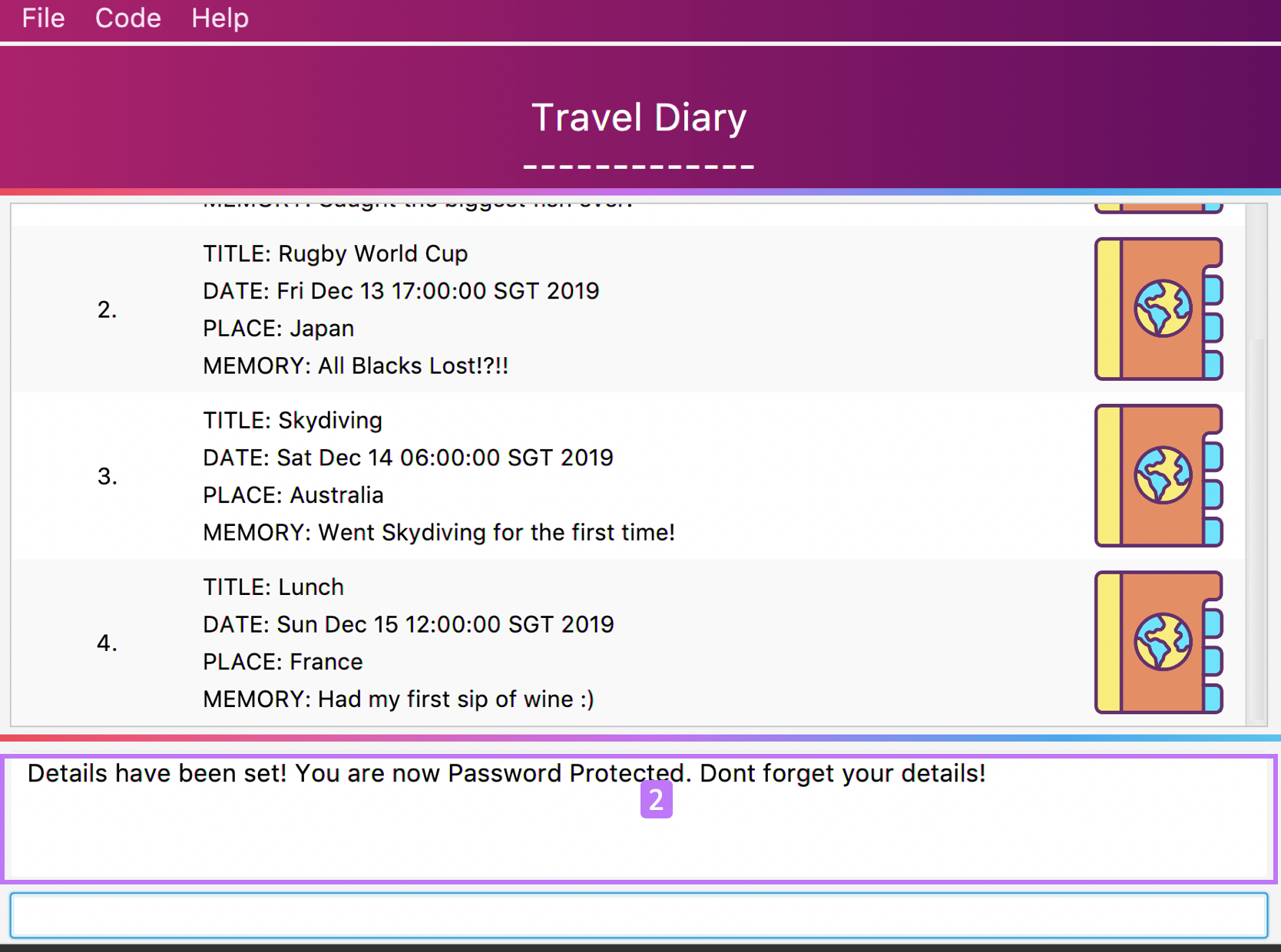The width and height of the screenshot is (1281, 952).
Task: Open the File menu
Action: pyautogui.click(x=43, y=18)
